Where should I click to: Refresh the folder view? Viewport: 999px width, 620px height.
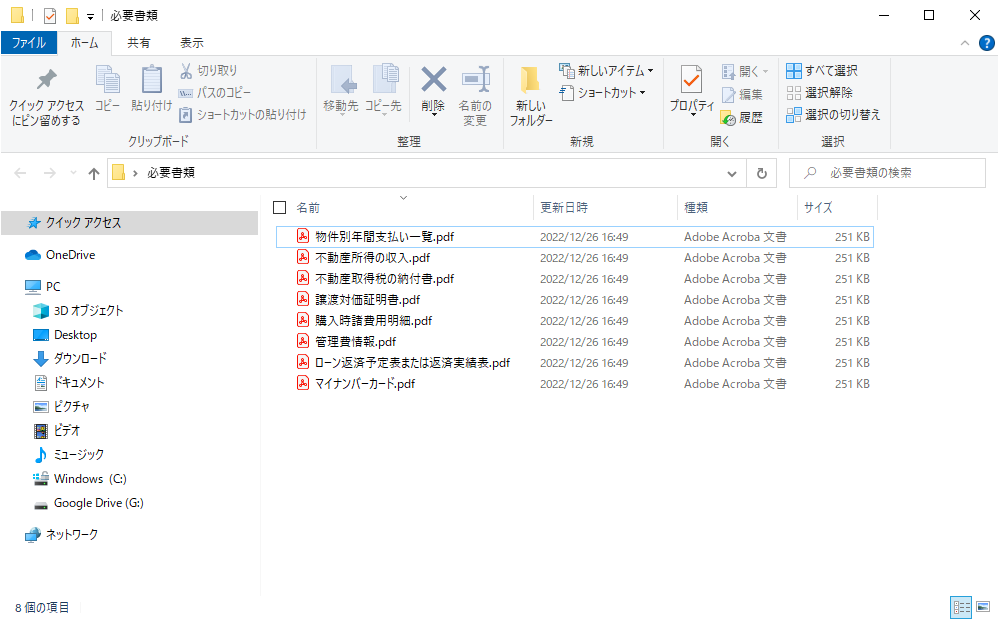click(x=761, y=173)
